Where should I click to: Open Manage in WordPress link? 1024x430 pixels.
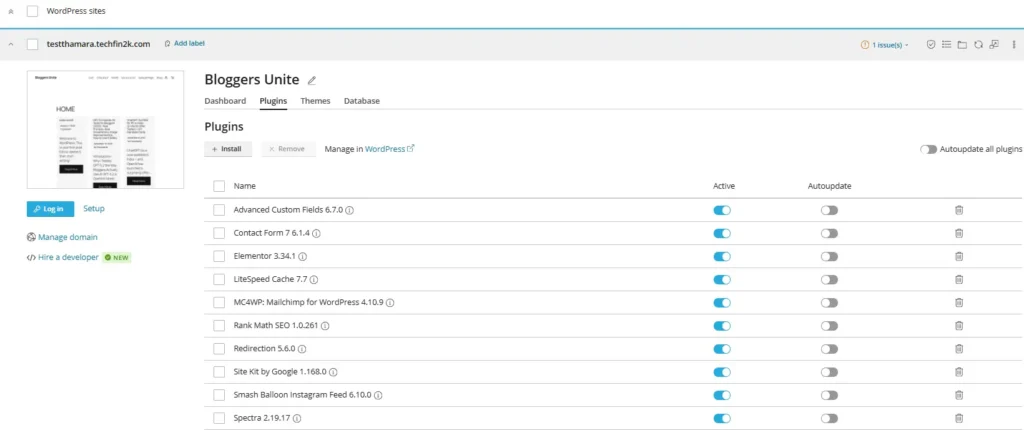[x=389, y=149]
